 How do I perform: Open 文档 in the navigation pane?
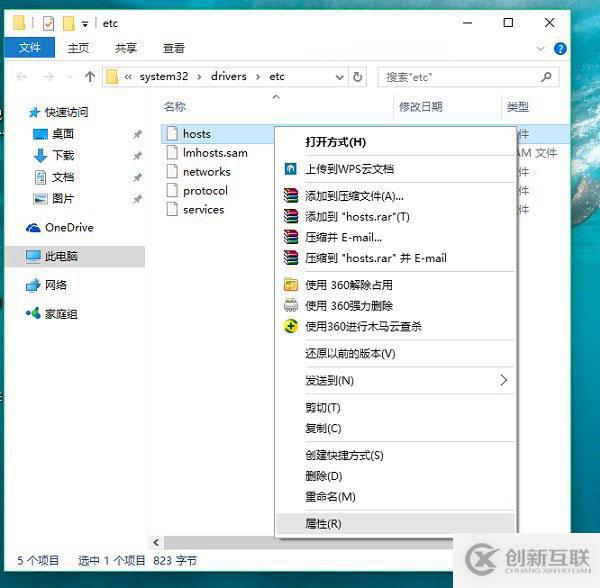54,177
